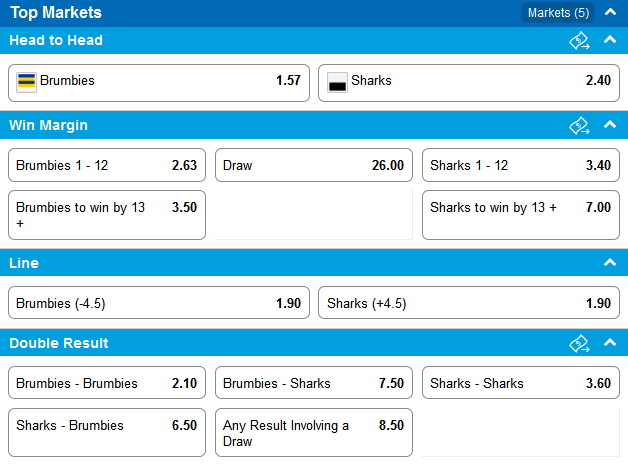The height and width of the screenshot is (464, 628).
Task: Collapse the Top Markets section
Action: pos(610,12)
